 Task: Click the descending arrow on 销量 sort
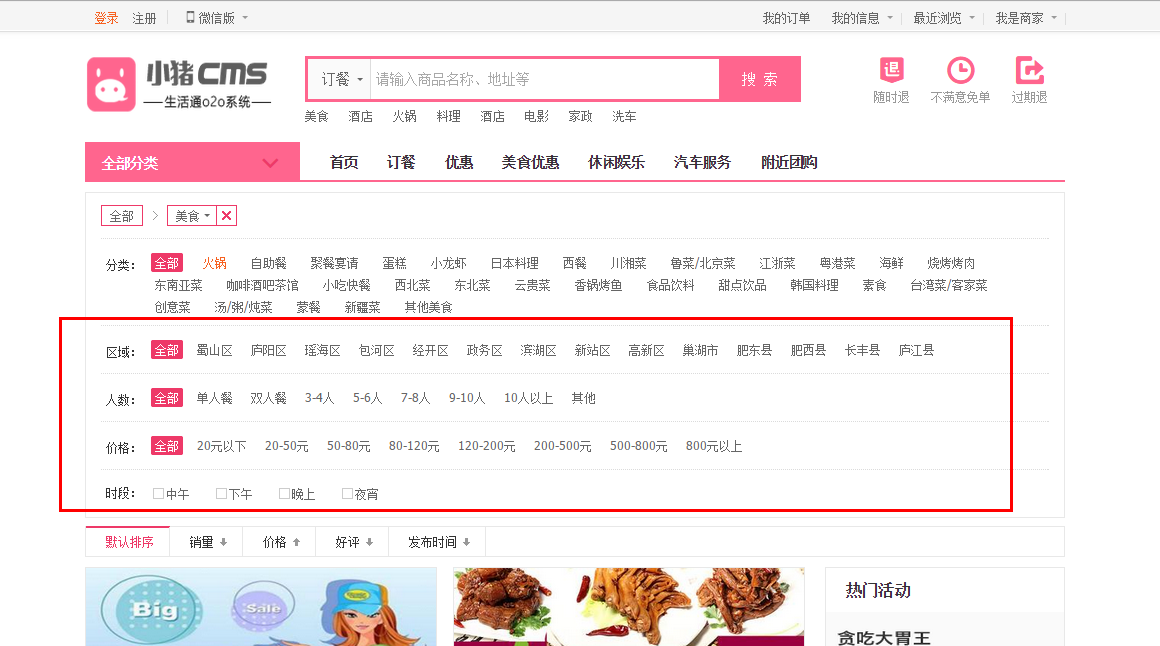[224, 541]
